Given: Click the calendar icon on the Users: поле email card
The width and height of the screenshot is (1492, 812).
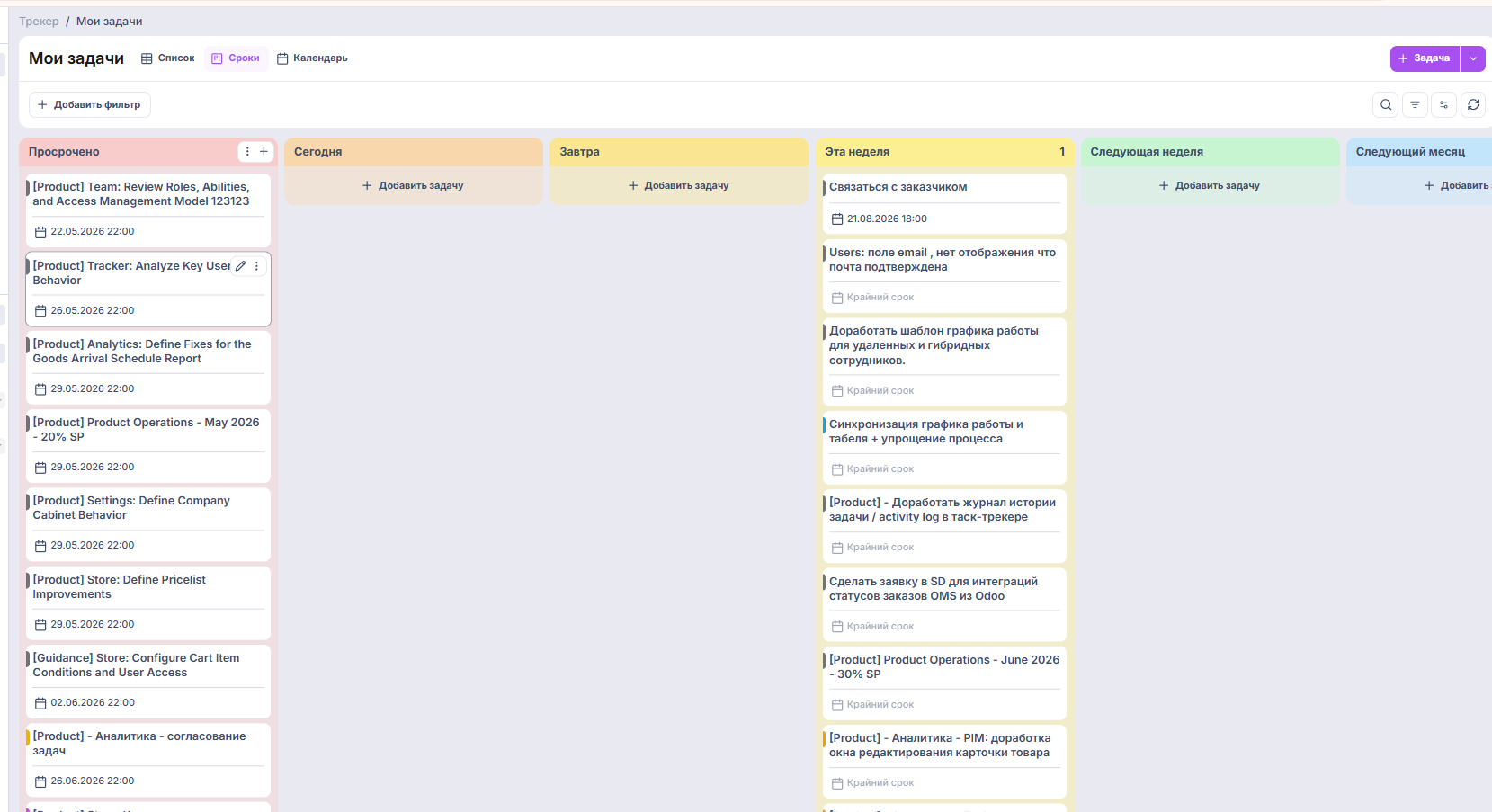Looking at the screenshot, I should tap(837, 298).
